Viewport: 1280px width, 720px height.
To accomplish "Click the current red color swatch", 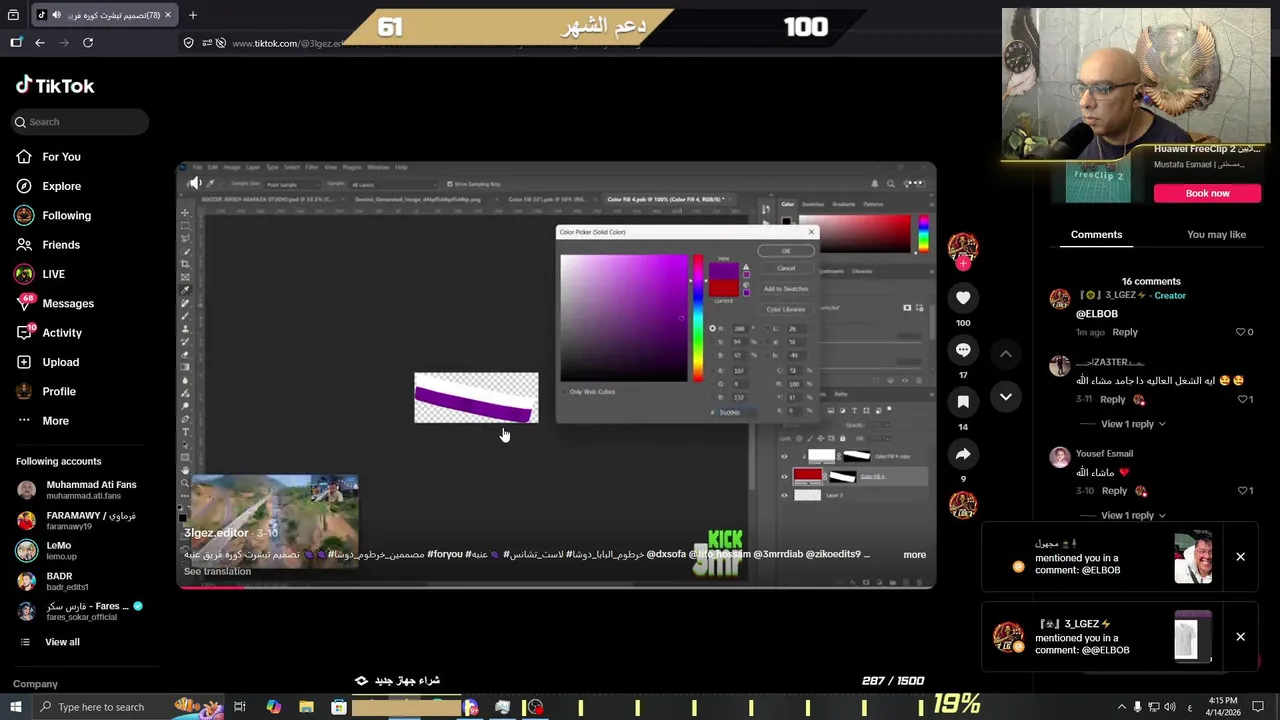I will pyautogui.click(x=723, y=288).
